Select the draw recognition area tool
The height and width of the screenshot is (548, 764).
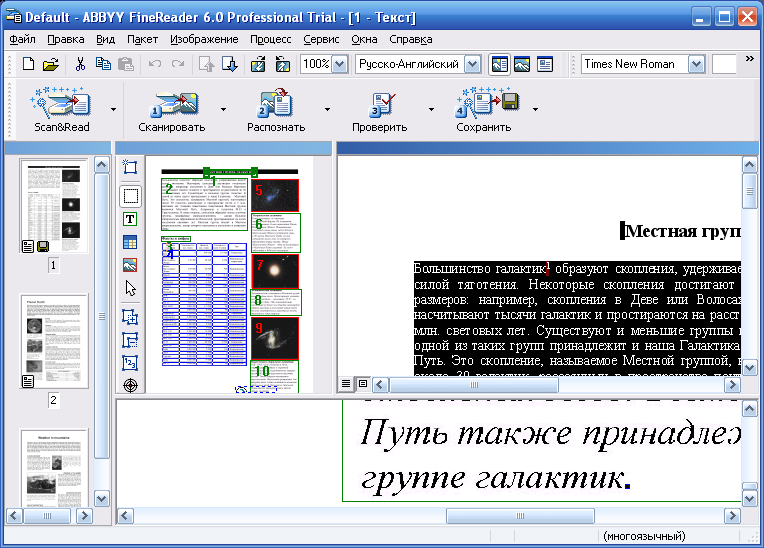tap(130, 196)
